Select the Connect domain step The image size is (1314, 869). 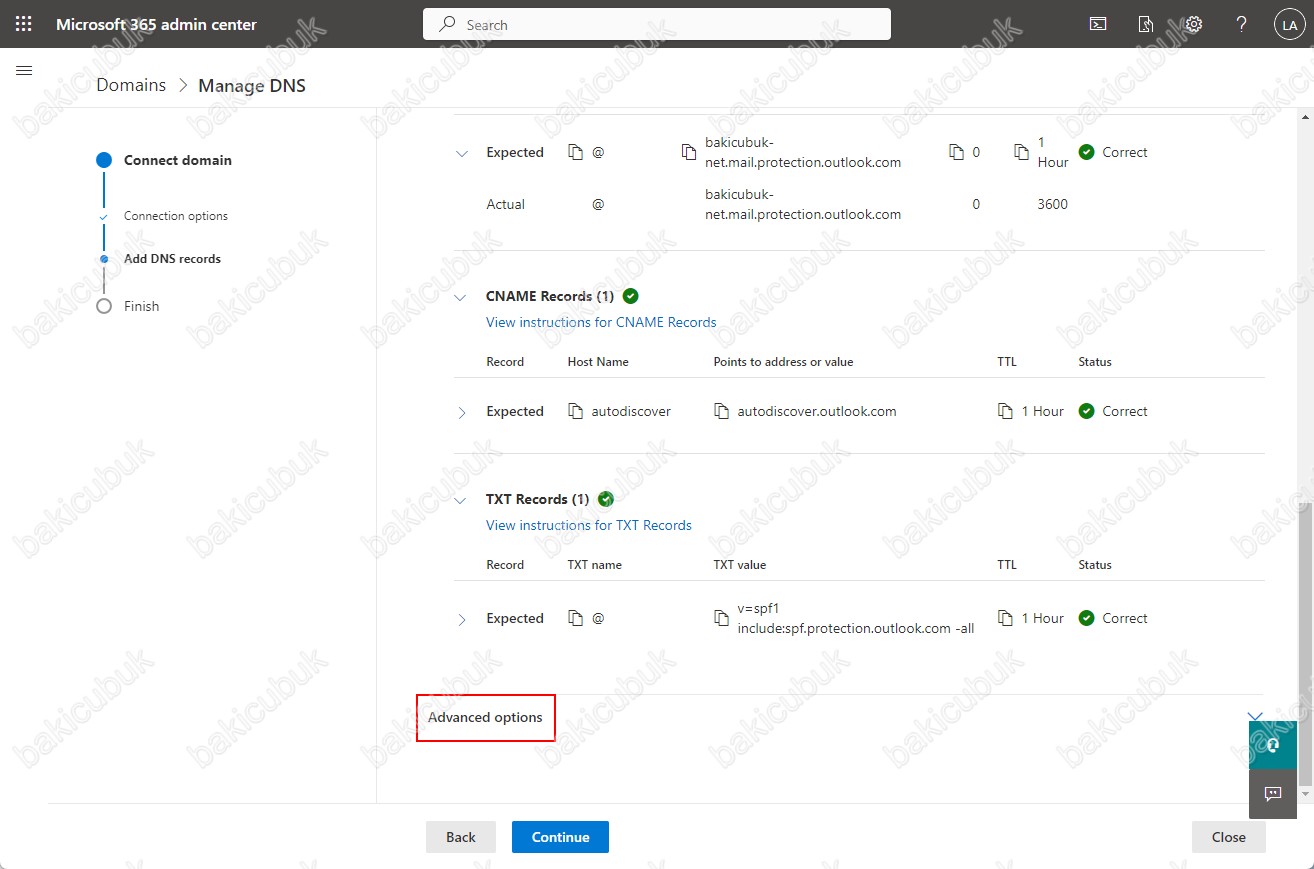coord(177,160)
